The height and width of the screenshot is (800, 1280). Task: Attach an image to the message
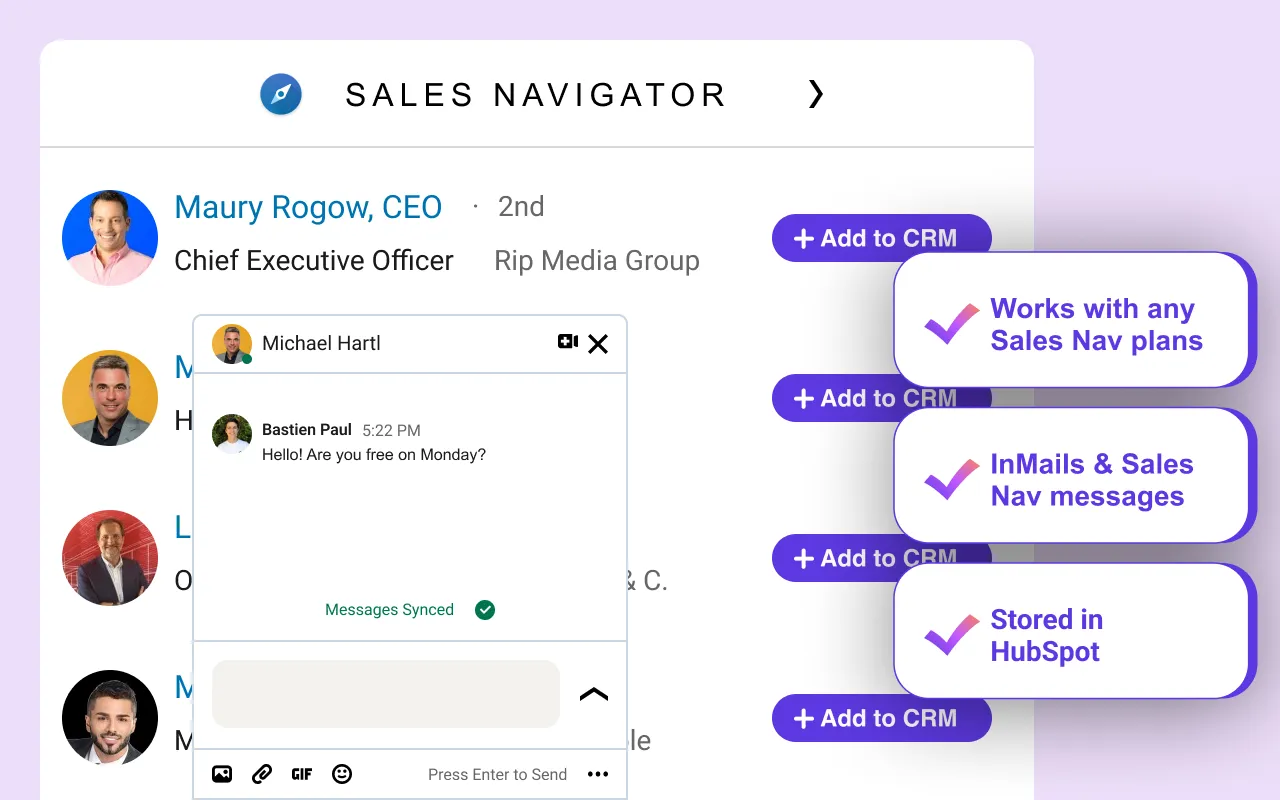pos(222,774)
